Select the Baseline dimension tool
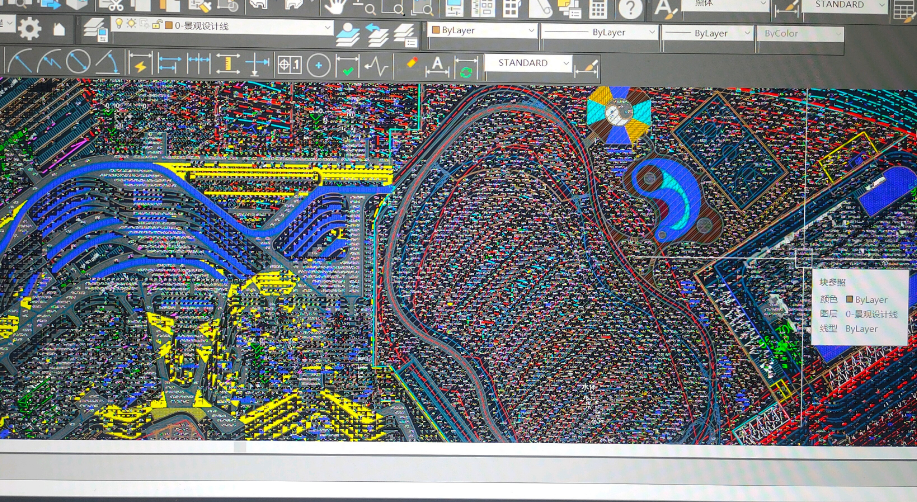This screenshot has height=502, width=917. (169, 64)
